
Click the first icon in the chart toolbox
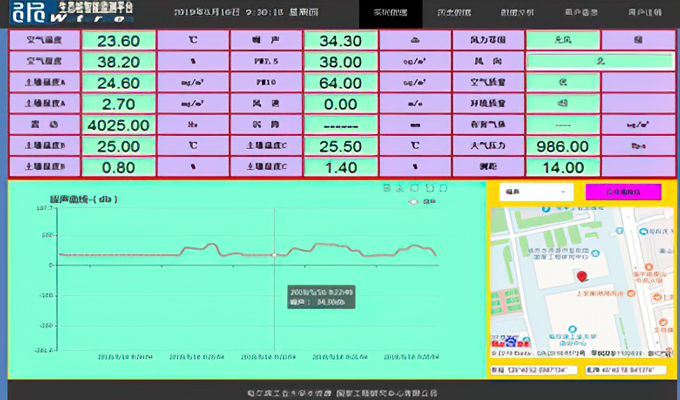[387, 188]
